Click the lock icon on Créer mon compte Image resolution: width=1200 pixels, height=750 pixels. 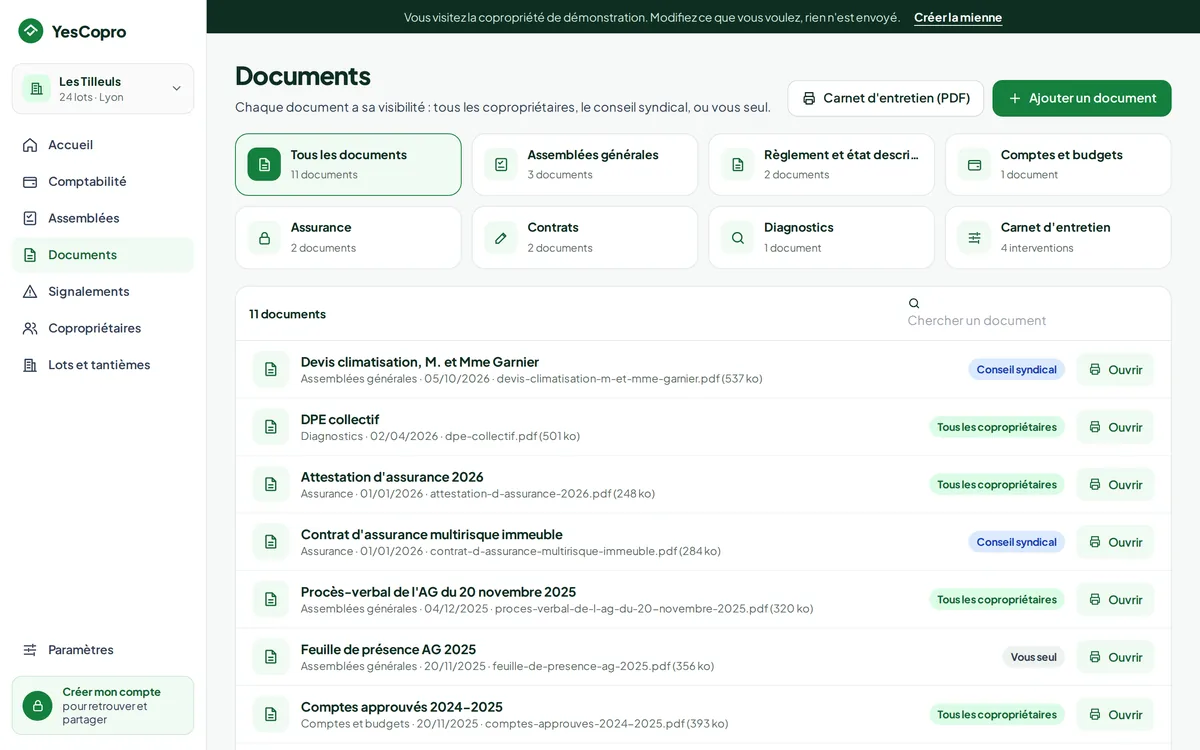pos(37,706)
